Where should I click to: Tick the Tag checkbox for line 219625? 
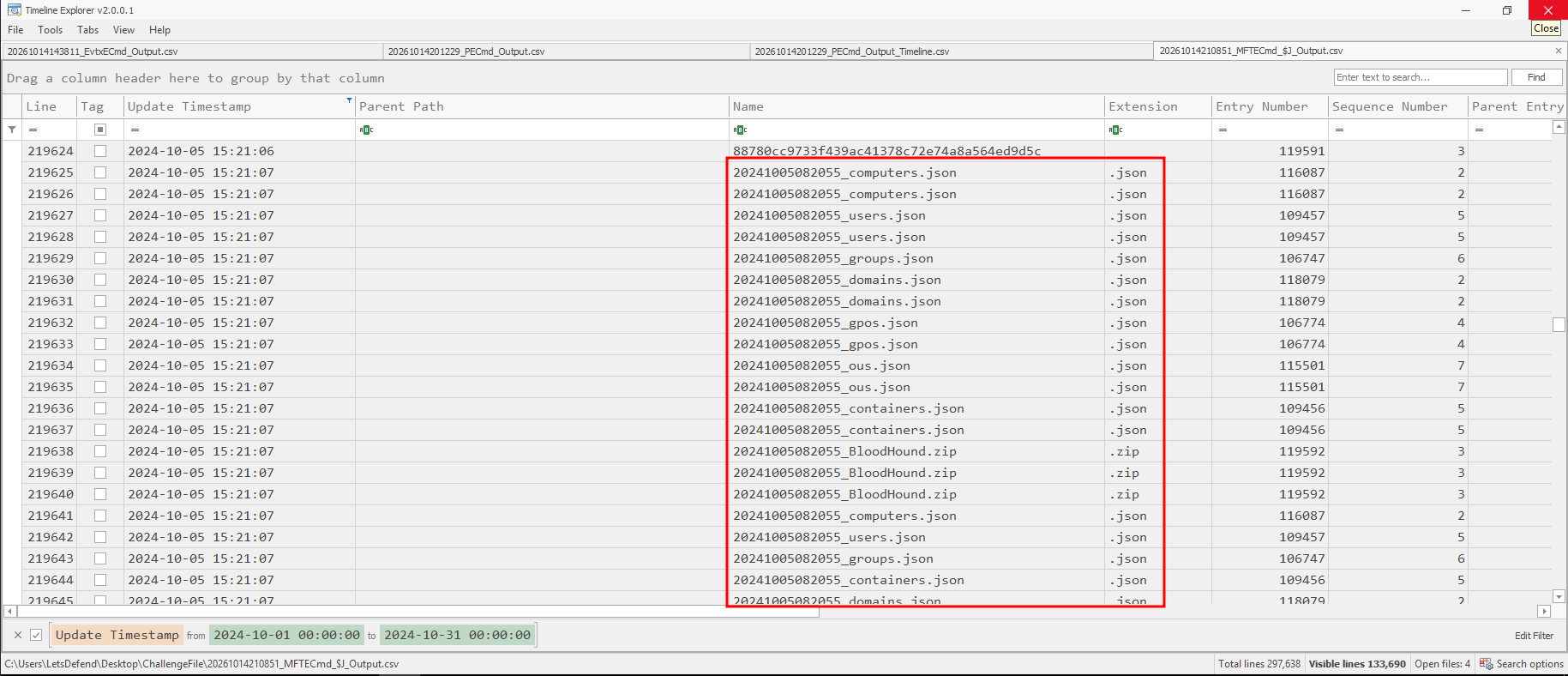click(100, 172)
